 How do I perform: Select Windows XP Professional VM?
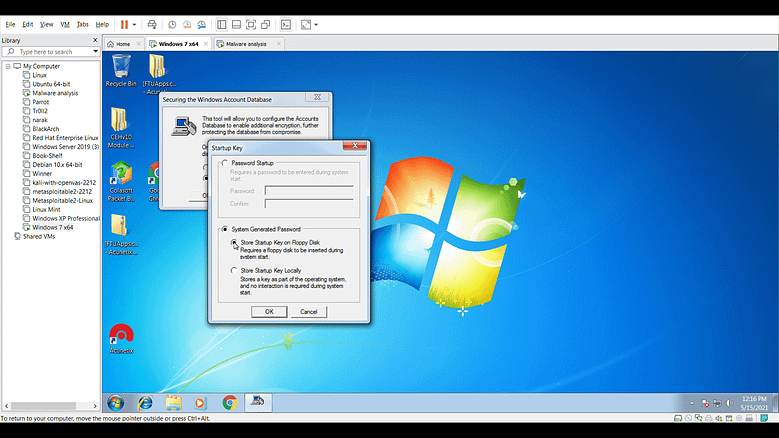coord(66,219)
